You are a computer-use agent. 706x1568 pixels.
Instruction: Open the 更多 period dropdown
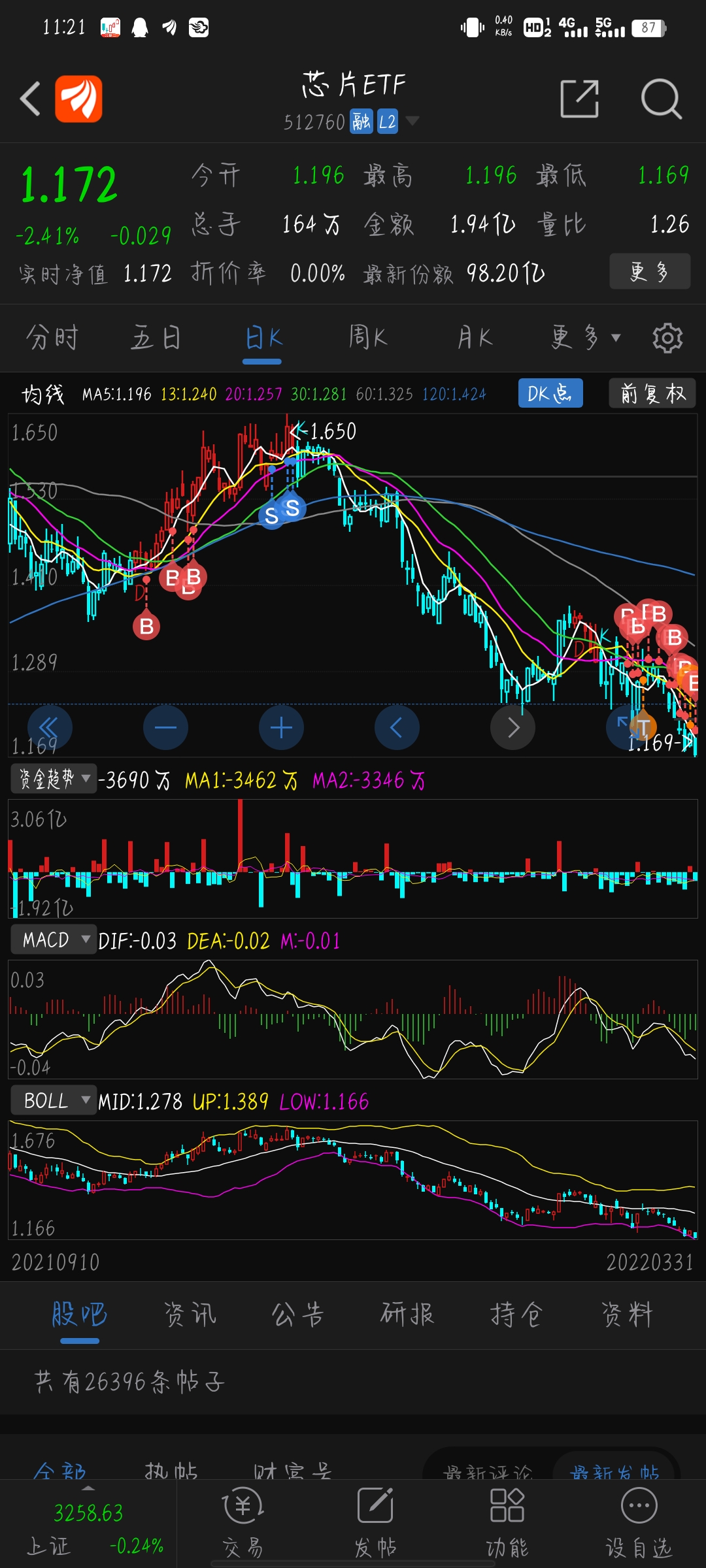pyautogui.click(x=585, y=338)
